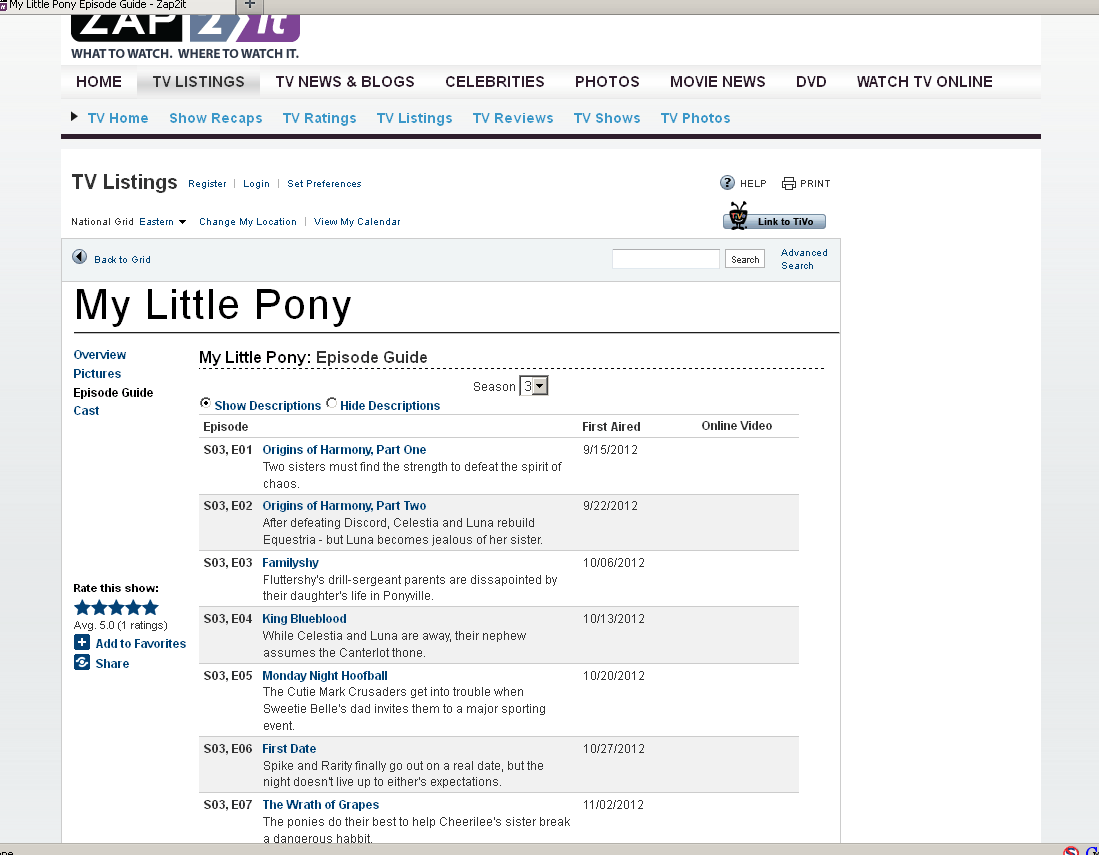
Task: Click into the search text field
Action: point(666,259)
